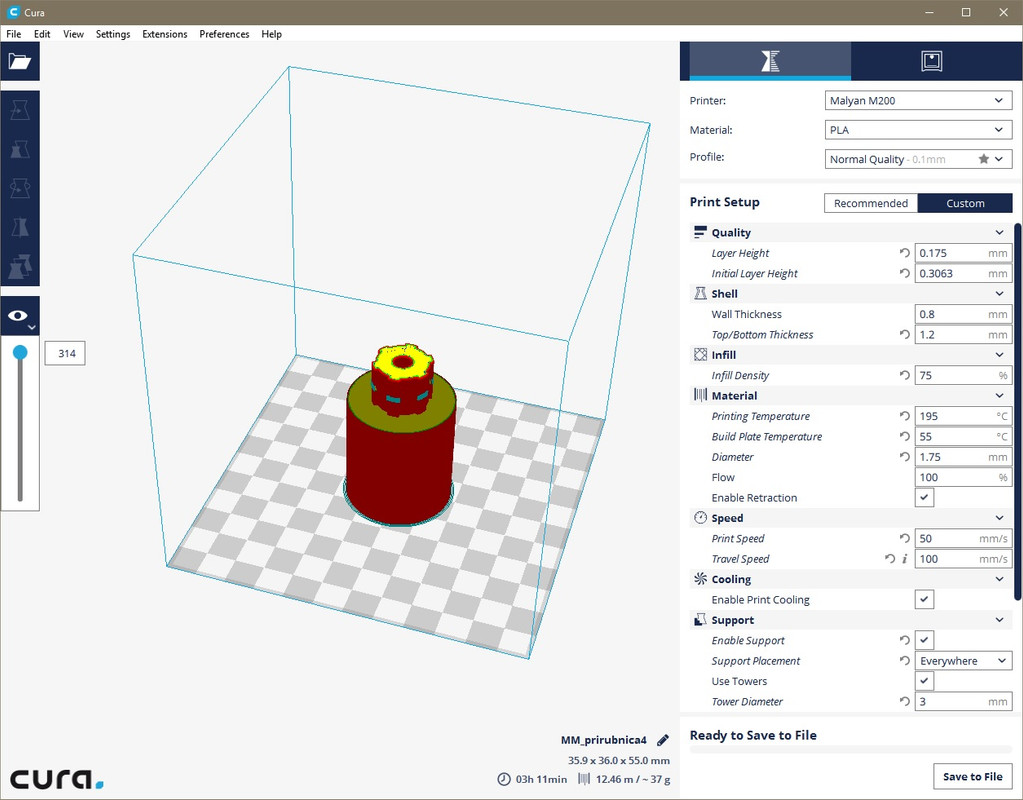The image size is (1023, 800).
Task: Toggle the Use Towers checkbox
Action: (x=924, y=681)
